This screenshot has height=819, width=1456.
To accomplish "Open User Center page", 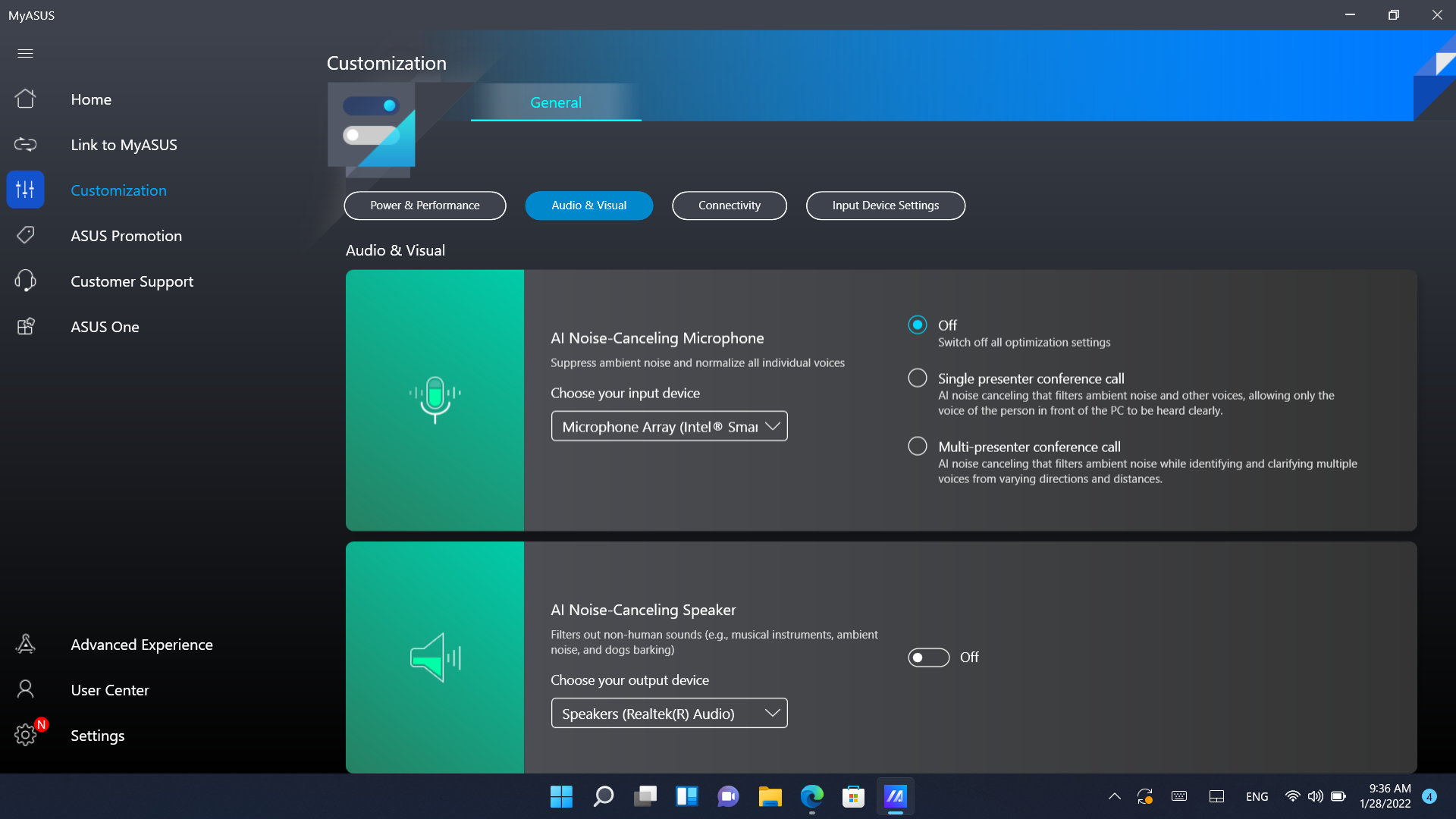I will [x=110, y=690].
